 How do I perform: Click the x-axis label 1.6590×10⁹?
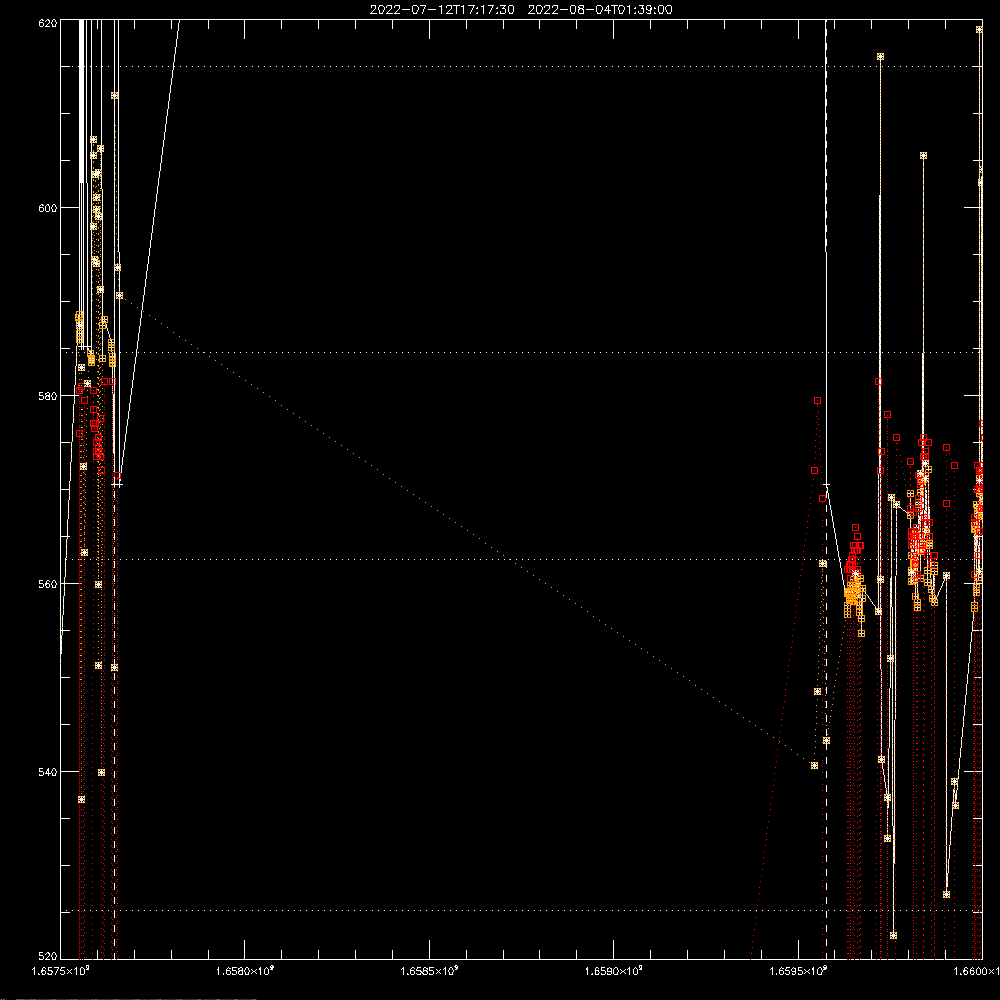[x=614, y=971]
